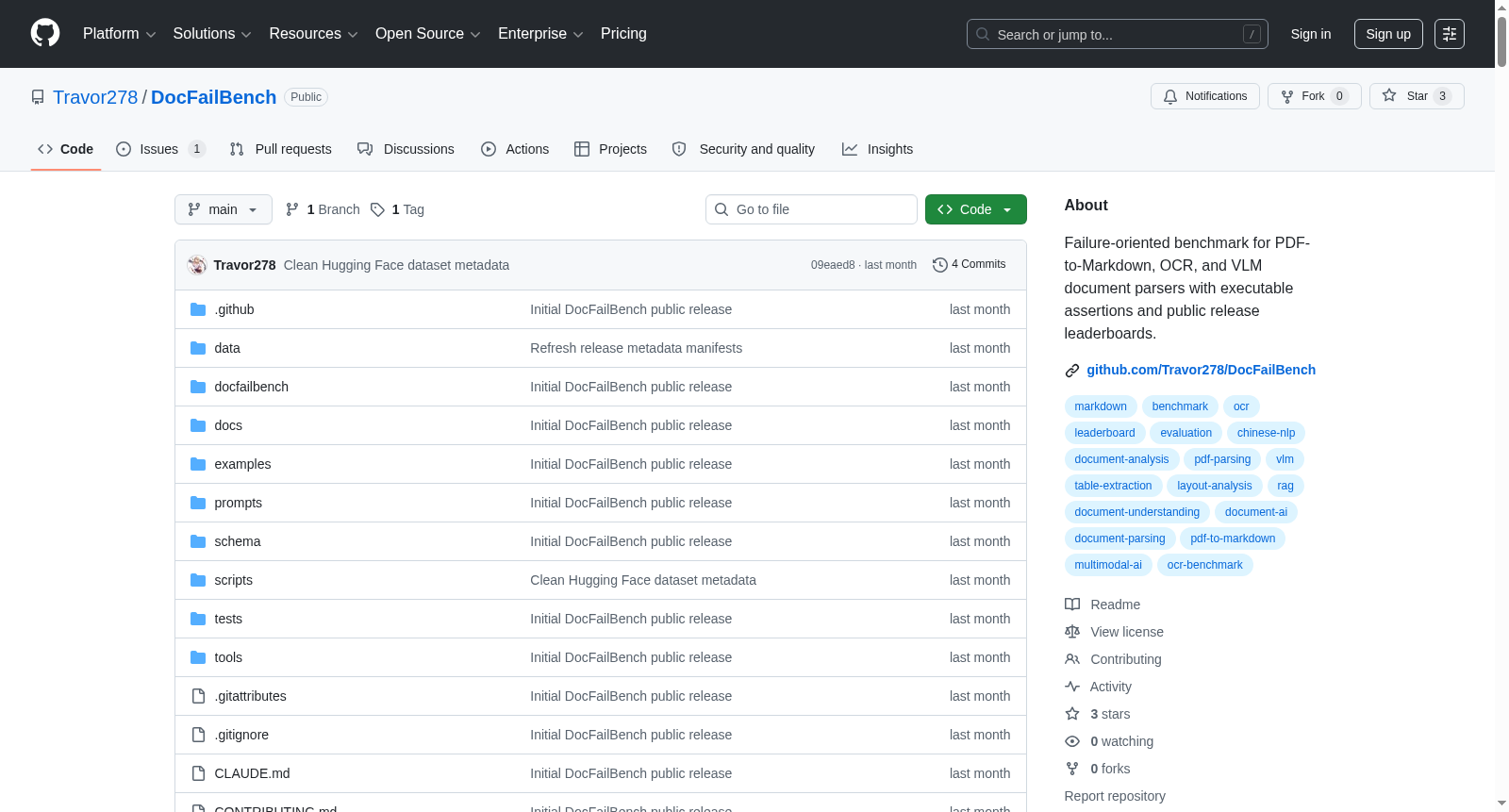Image resolution: width=1509 pixels, height=812 pixels.
Task: Select the pdf-to-markdown topic tag
Action: point(1233,539)
